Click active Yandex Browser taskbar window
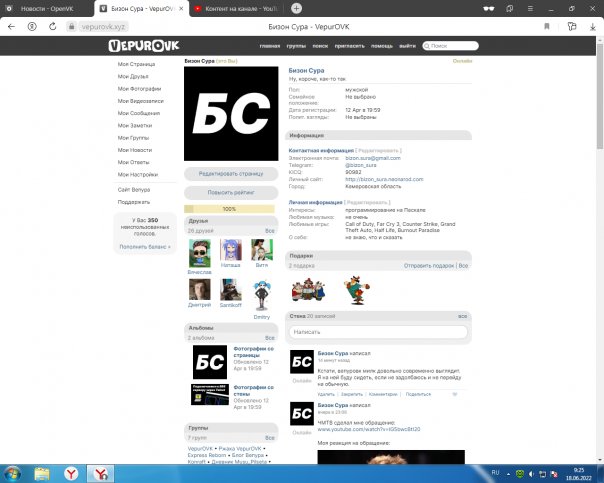Screen dimensions: 604x483 (101, 474)
